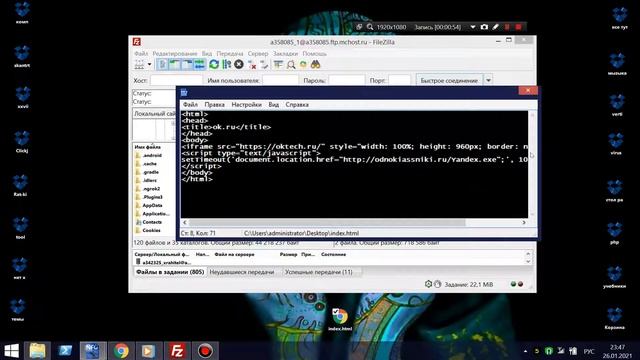Click the queue scrollbar down arrow
Screen dimensions: 640x360
[x=528, y=262]
